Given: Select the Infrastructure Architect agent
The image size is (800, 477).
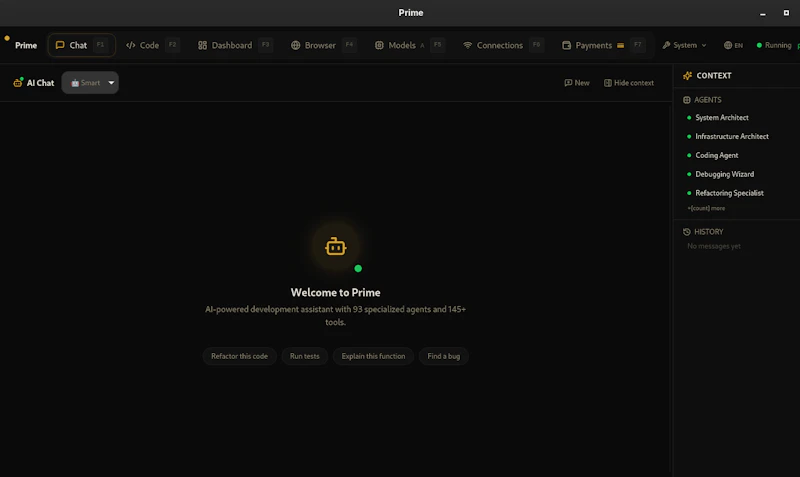Looking at the screenshot, I should click(x=732, y=136).
